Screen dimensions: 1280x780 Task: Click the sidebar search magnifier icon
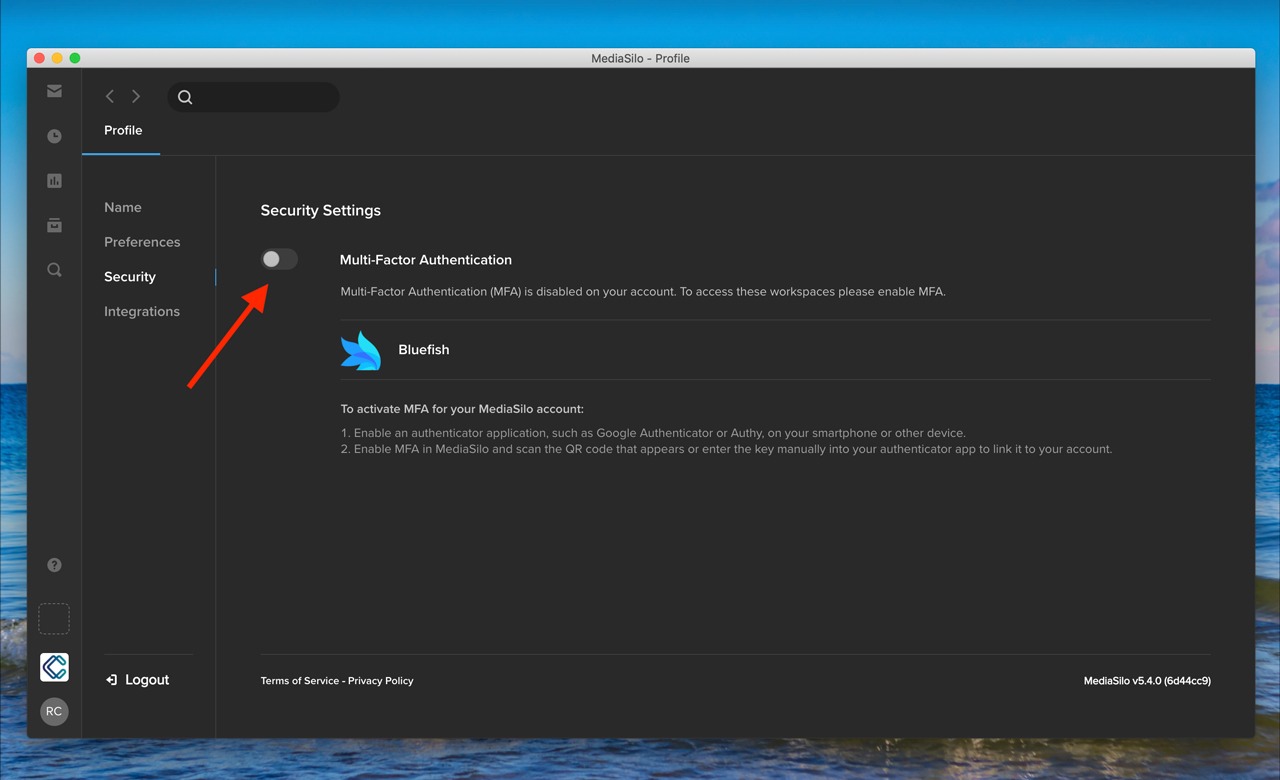pyautogui.click(x=54, y=270)
